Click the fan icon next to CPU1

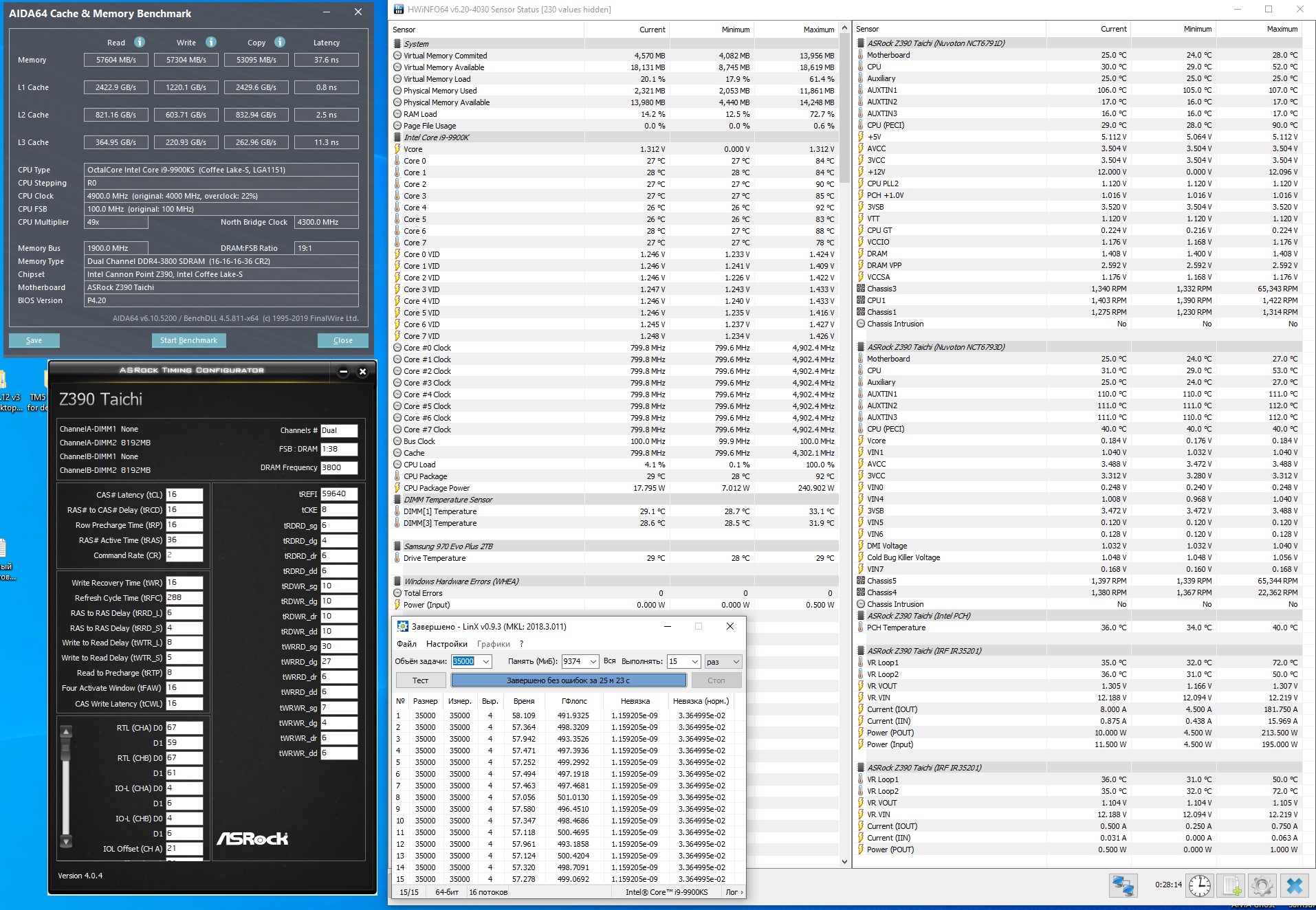click(861, 300)
